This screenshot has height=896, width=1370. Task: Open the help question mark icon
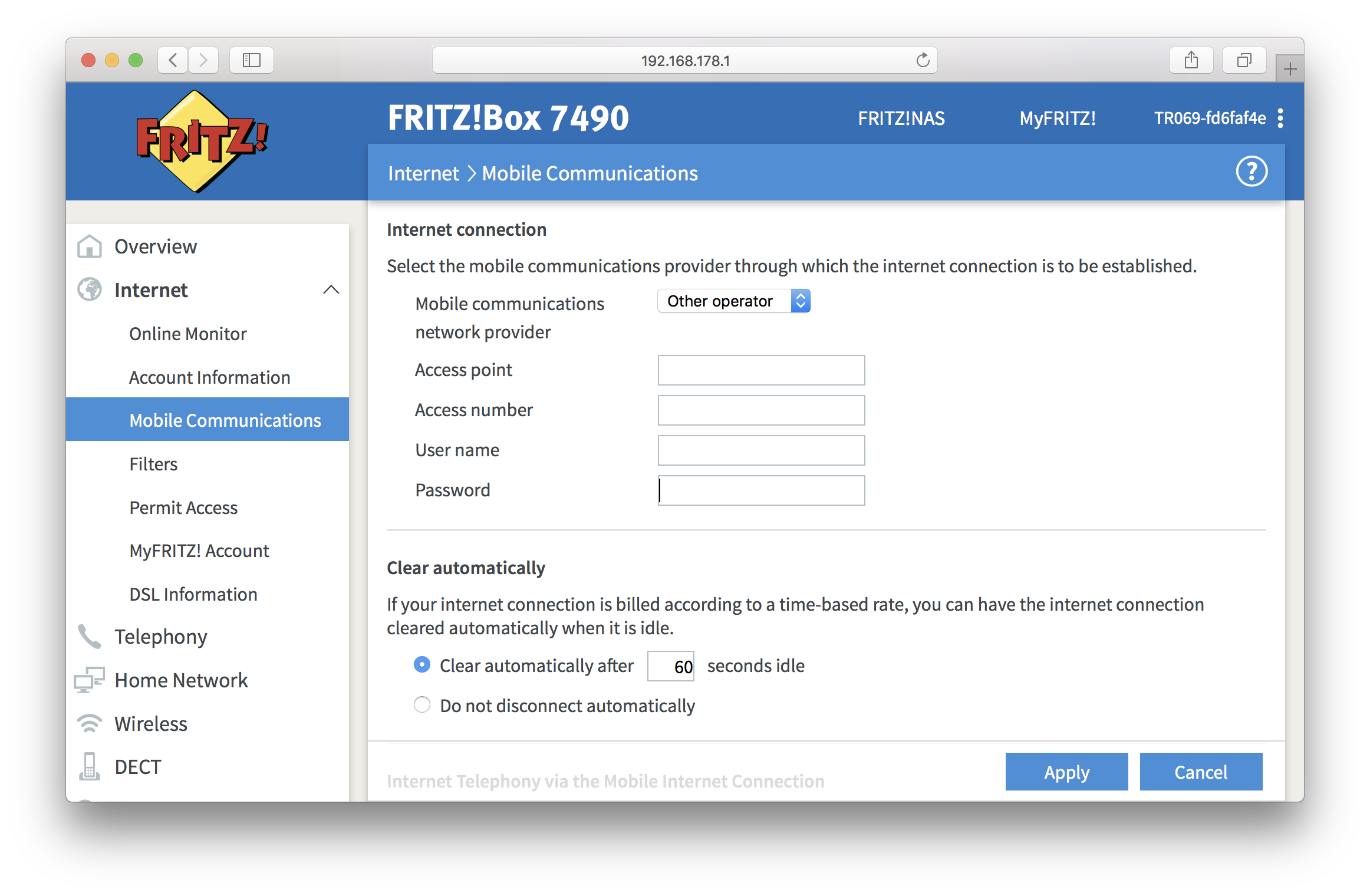[x=1251, y=172]
